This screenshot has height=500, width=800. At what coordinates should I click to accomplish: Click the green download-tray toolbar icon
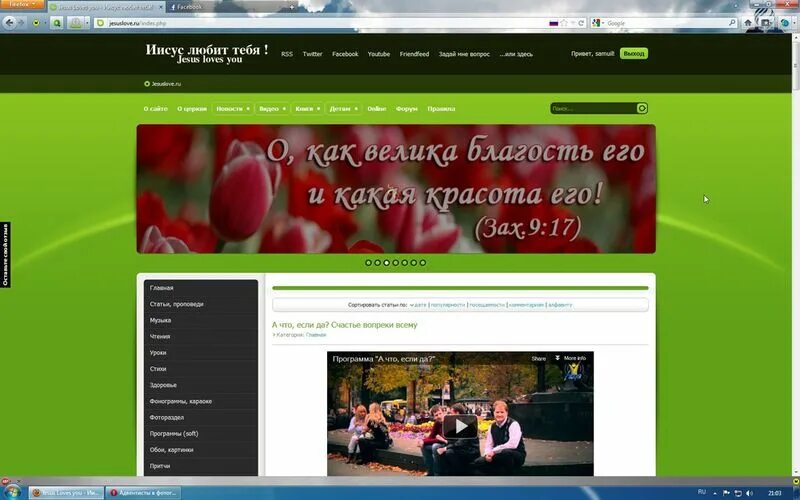pyautogui.click(x=76, y=23)
